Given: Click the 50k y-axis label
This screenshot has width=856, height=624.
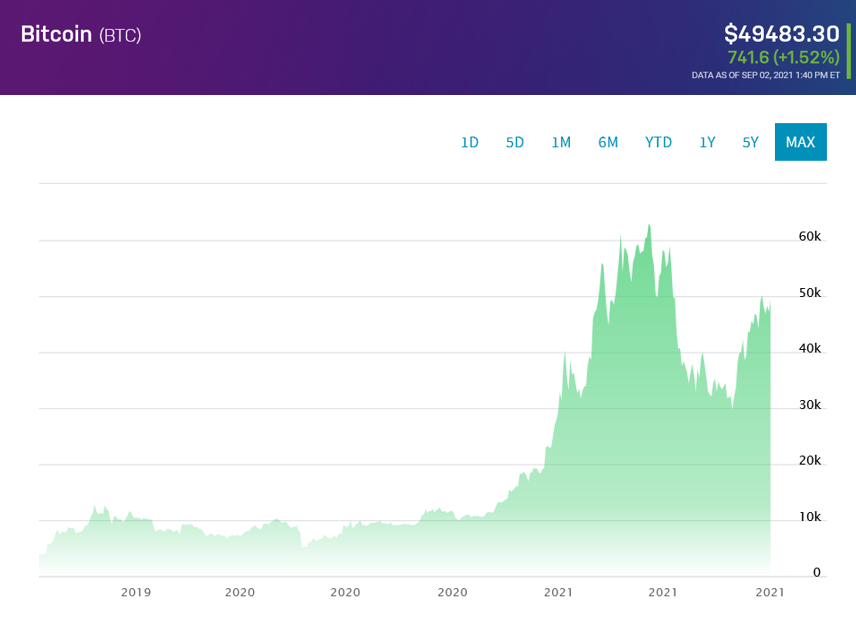Looking at the screenshot, I should point(809,293).
